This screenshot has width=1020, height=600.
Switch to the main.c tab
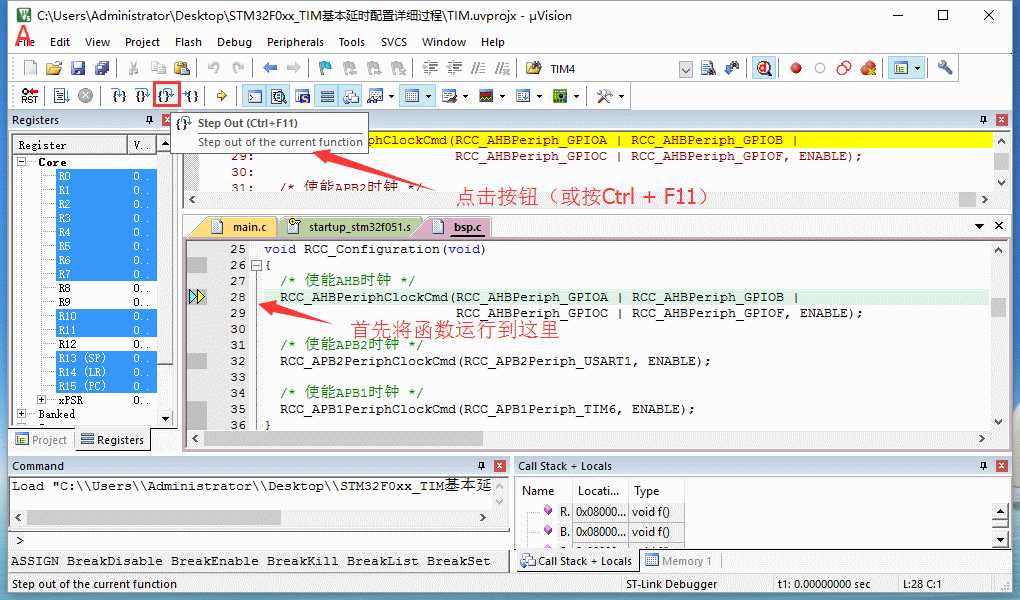(x=242, y=226)
